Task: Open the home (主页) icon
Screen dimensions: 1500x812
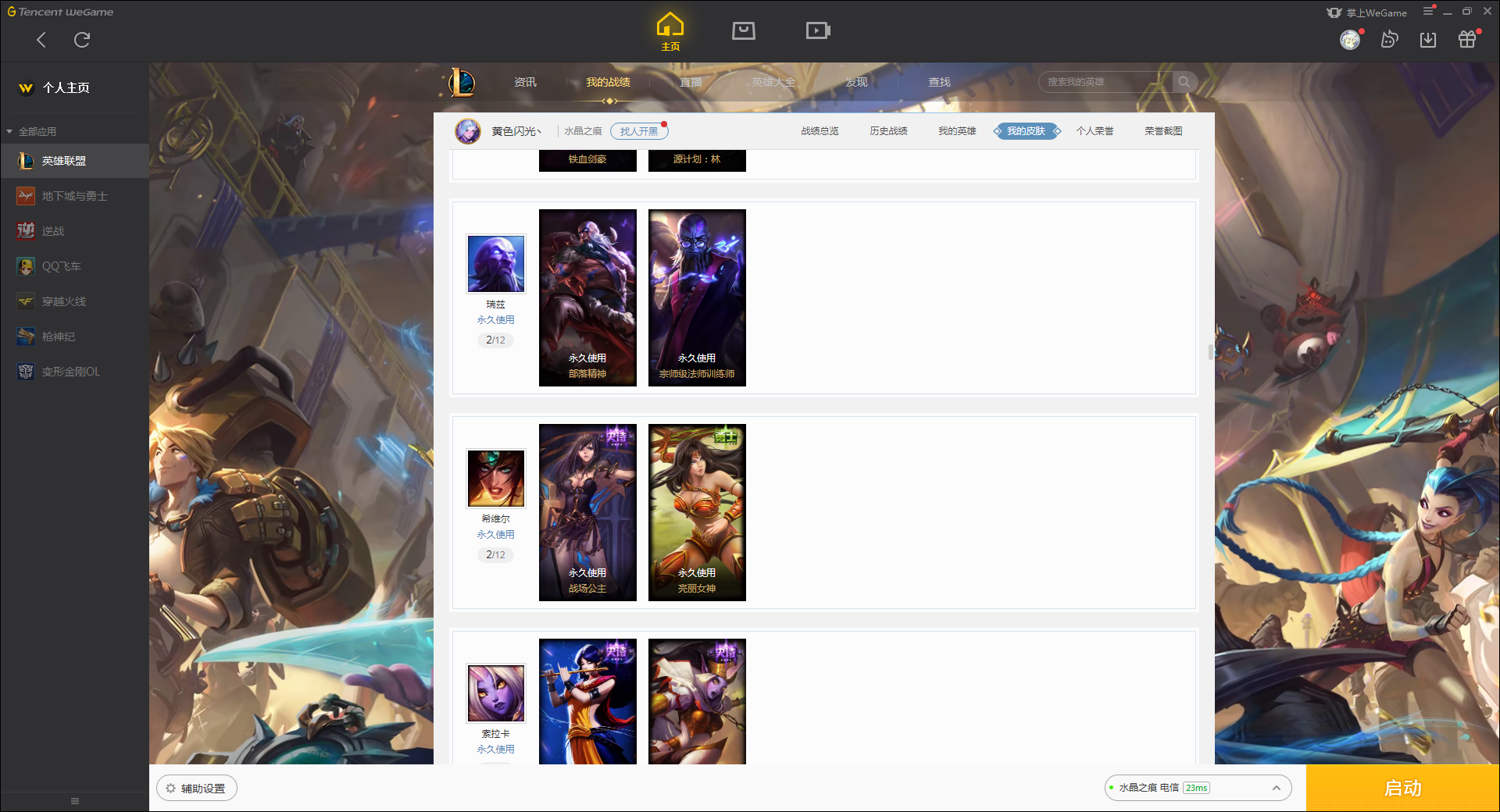Action: 670,32
